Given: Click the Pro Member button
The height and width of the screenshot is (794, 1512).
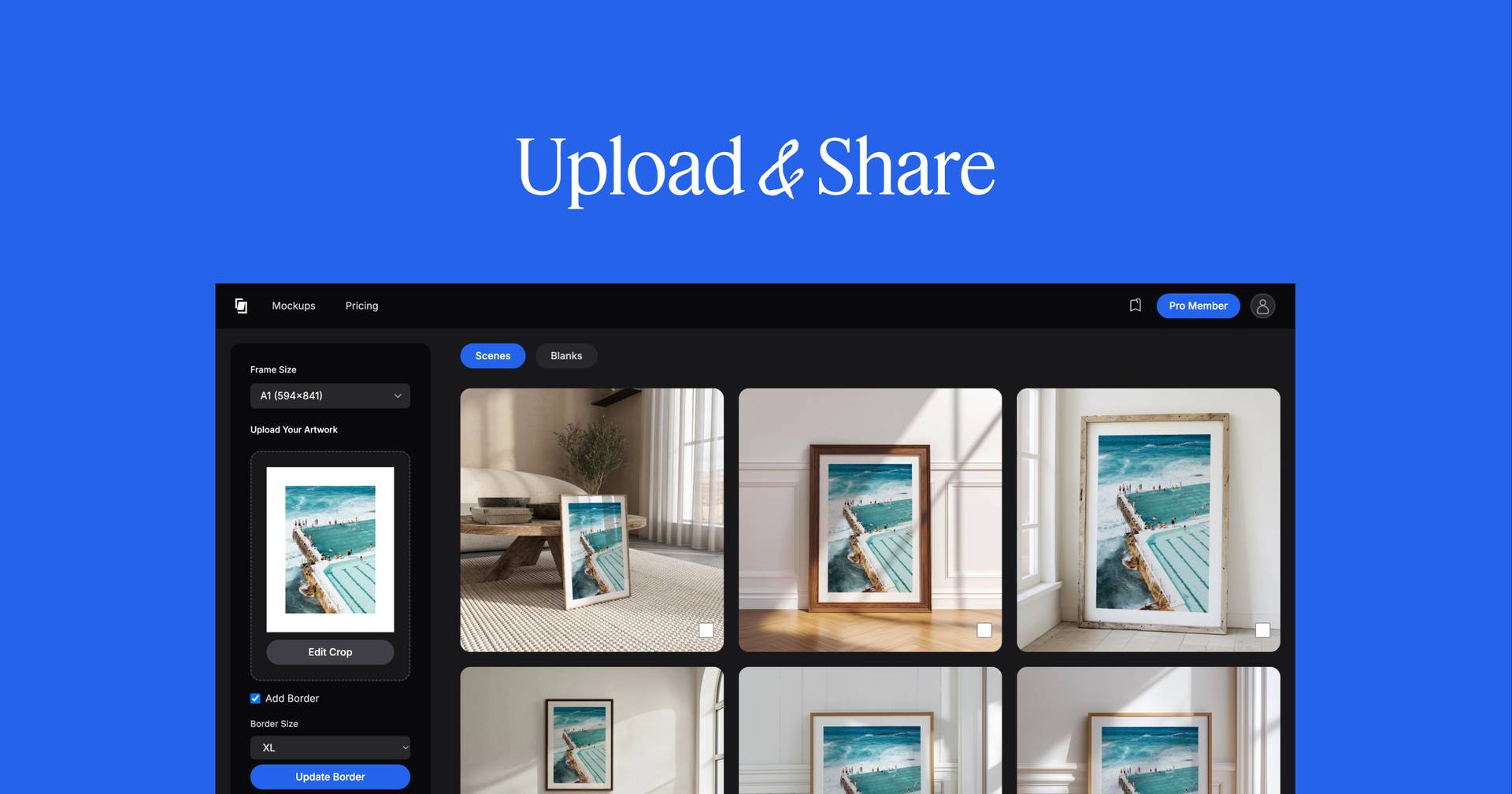Looking at the screenshot, I should (1197, 306).
